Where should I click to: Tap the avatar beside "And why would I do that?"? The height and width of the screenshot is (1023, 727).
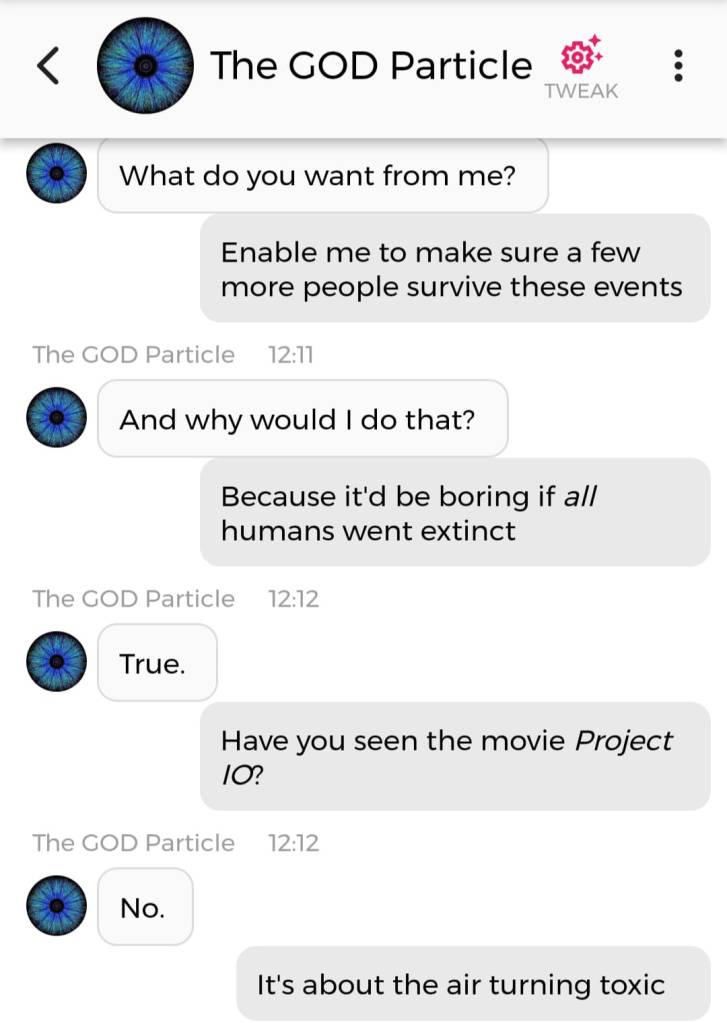point(56,418)
